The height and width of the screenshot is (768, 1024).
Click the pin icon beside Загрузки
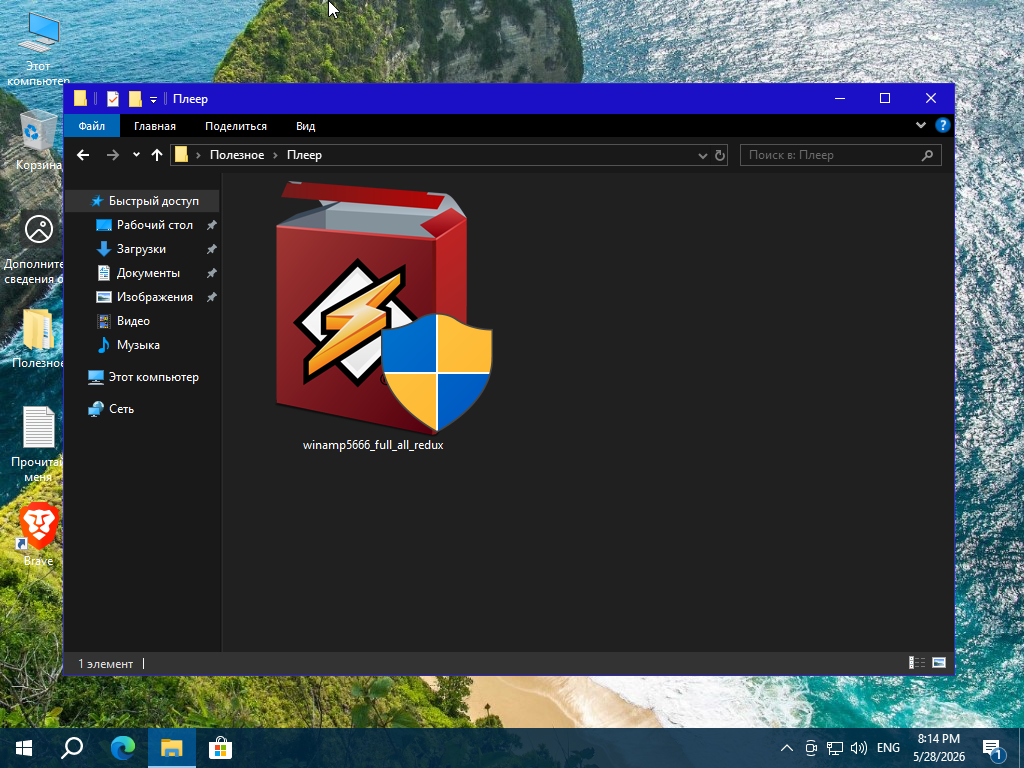click(212, 249)
